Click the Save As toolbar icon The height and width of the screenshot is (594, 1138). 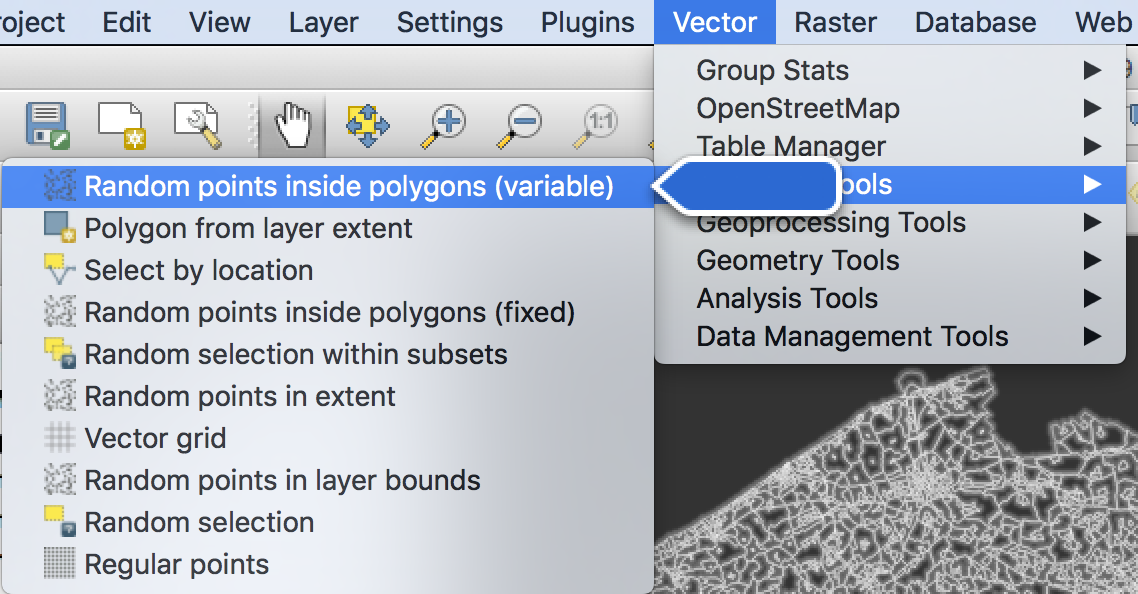[x=47, y=125]
